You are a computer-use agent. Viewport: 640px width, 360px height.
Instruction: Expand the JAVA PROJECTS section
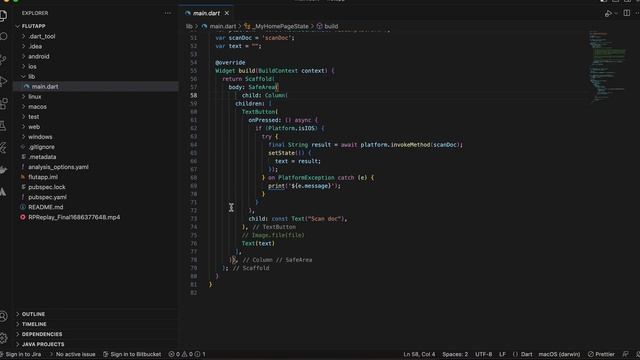click(43, 344)
